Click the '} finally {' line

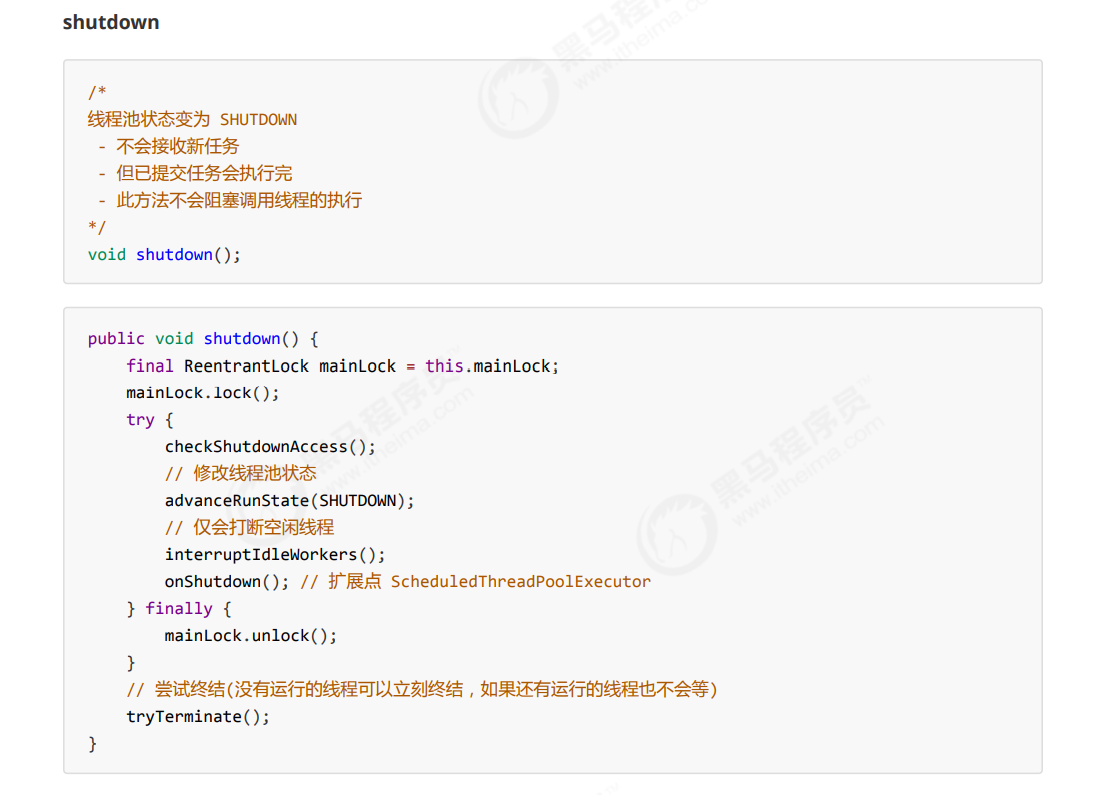point(179,609)
